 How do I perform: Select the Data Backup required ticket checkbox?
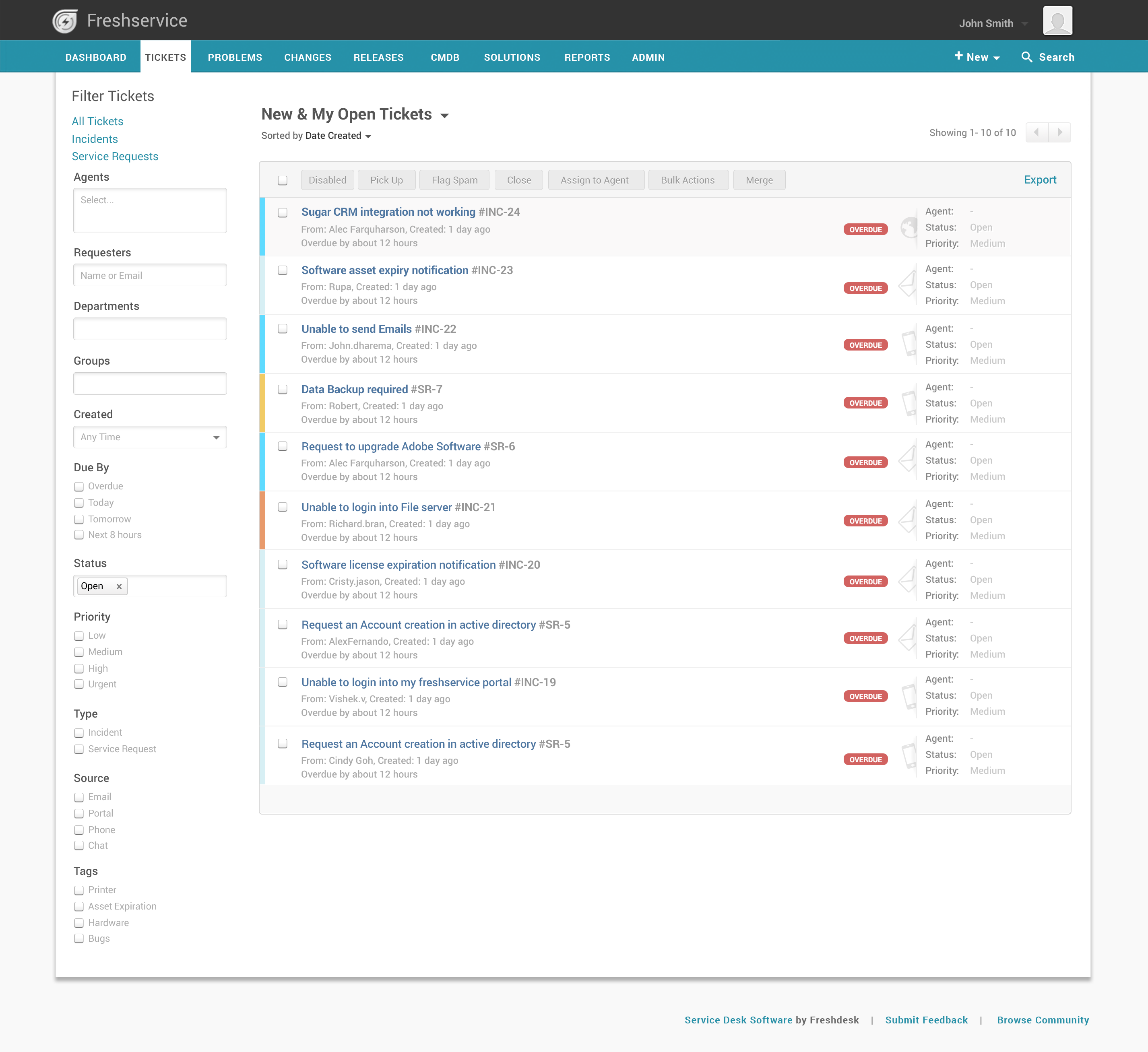[283, 390]
